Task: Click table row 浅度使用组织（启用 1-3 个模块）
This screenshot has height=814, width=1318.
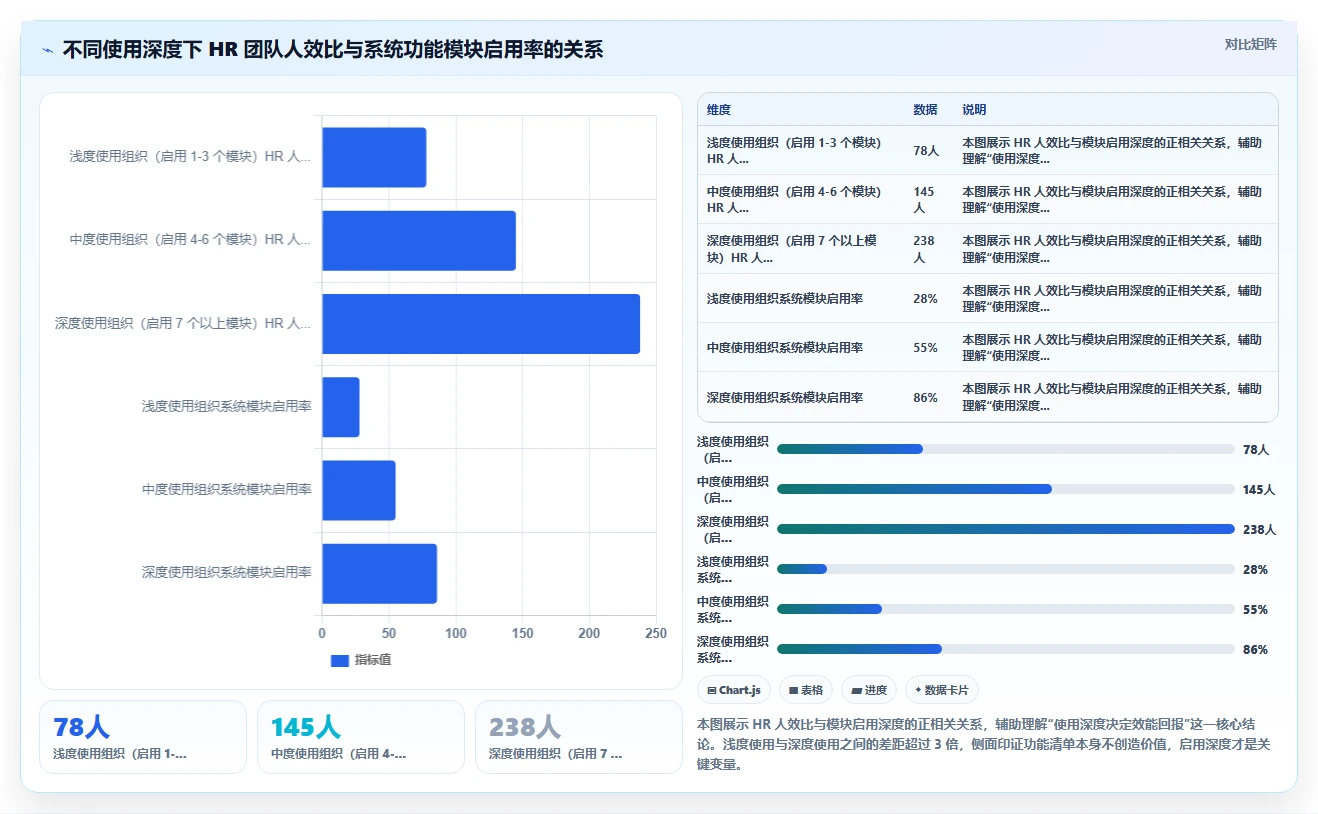Action: point(988,151)
